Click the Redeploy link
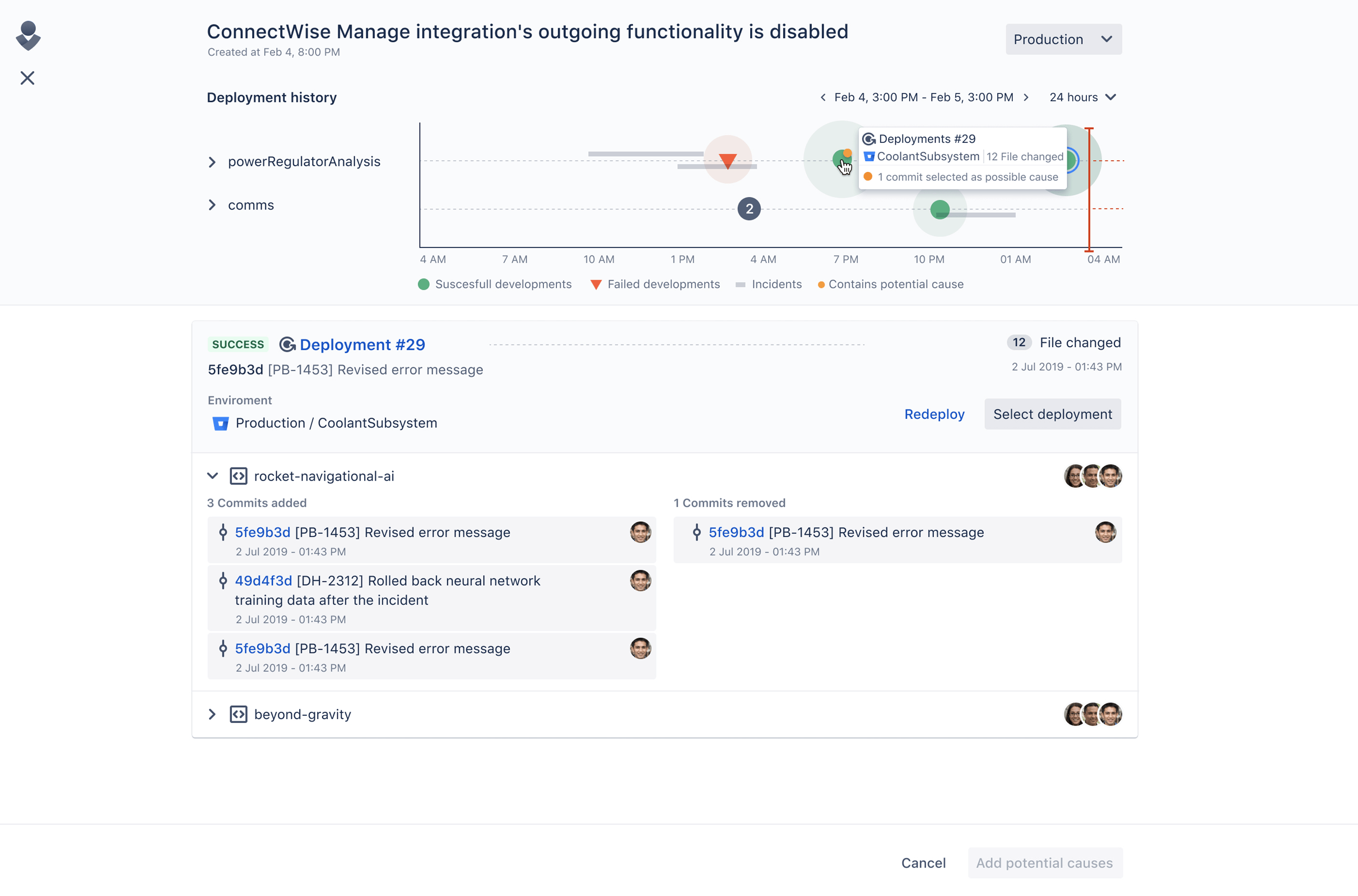Viewport: 1358px width, 896px height. (x=934, y=414)
